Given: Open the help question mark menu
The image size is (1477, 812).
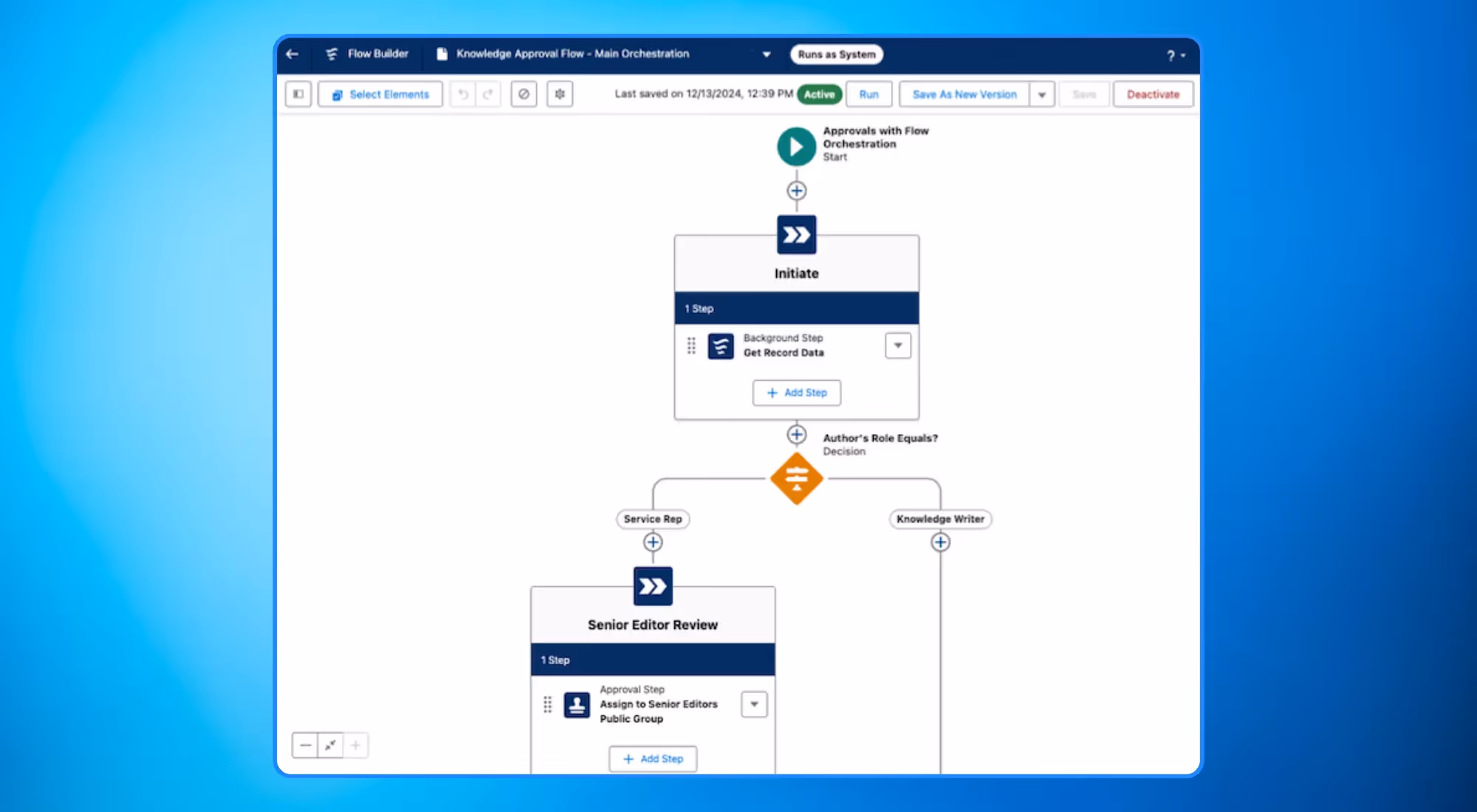Looking at the screenshot, I should tap(1176, 55).
